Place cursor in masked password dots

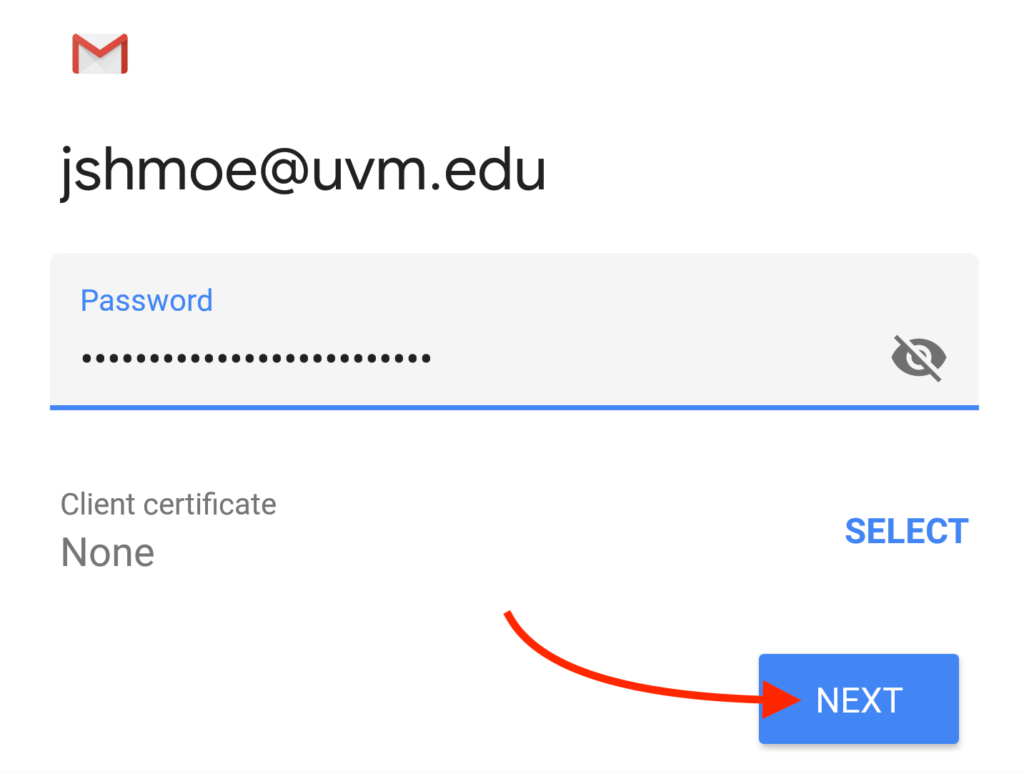click(256, 357)
